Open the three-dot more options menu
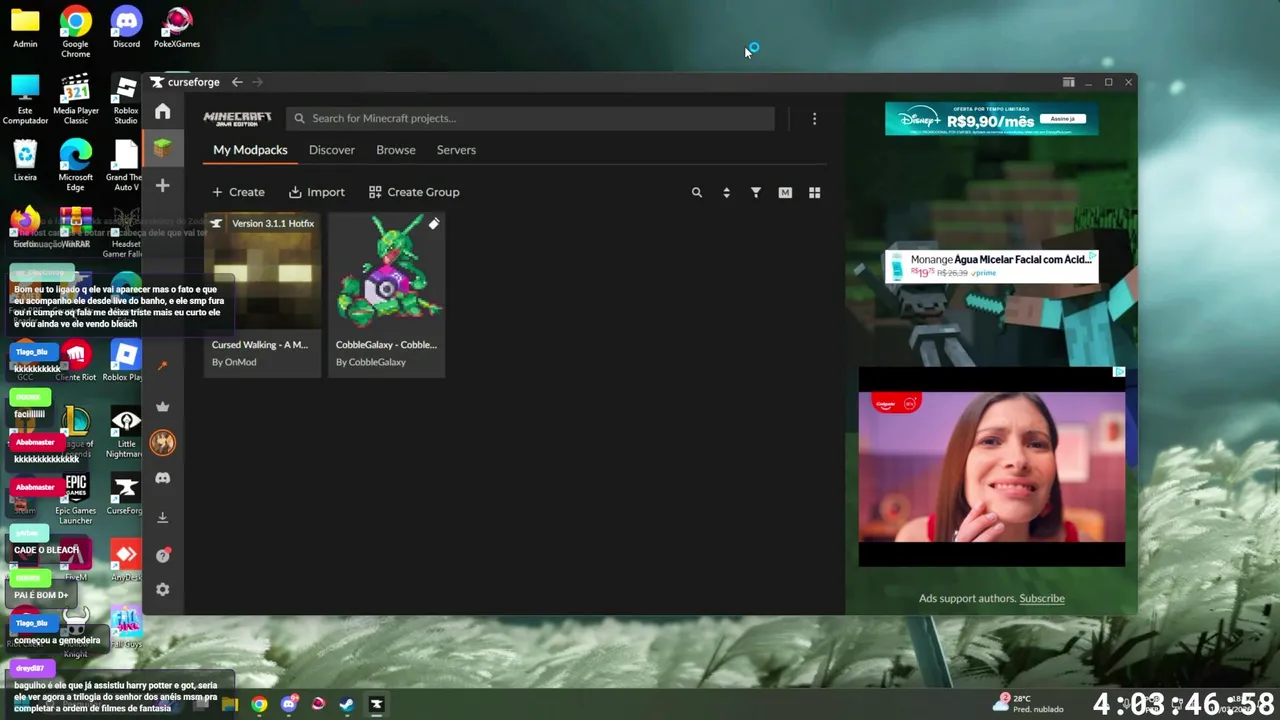The width and height of the screenshot is (1280, 720). tap(814, 118)
